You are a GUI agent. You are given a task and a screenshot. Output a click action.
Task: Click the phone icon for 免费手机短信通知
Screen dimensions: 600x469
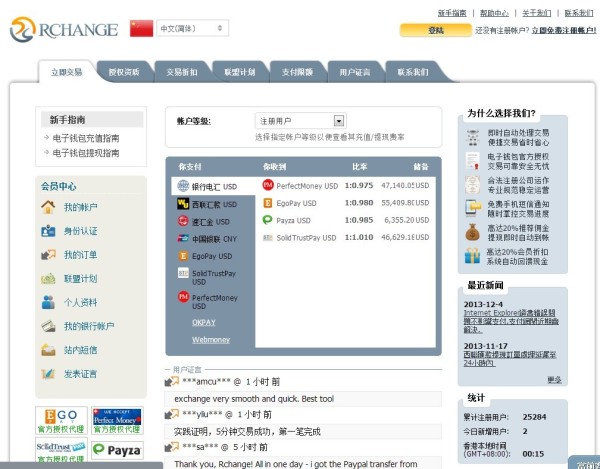pos(473,208)
